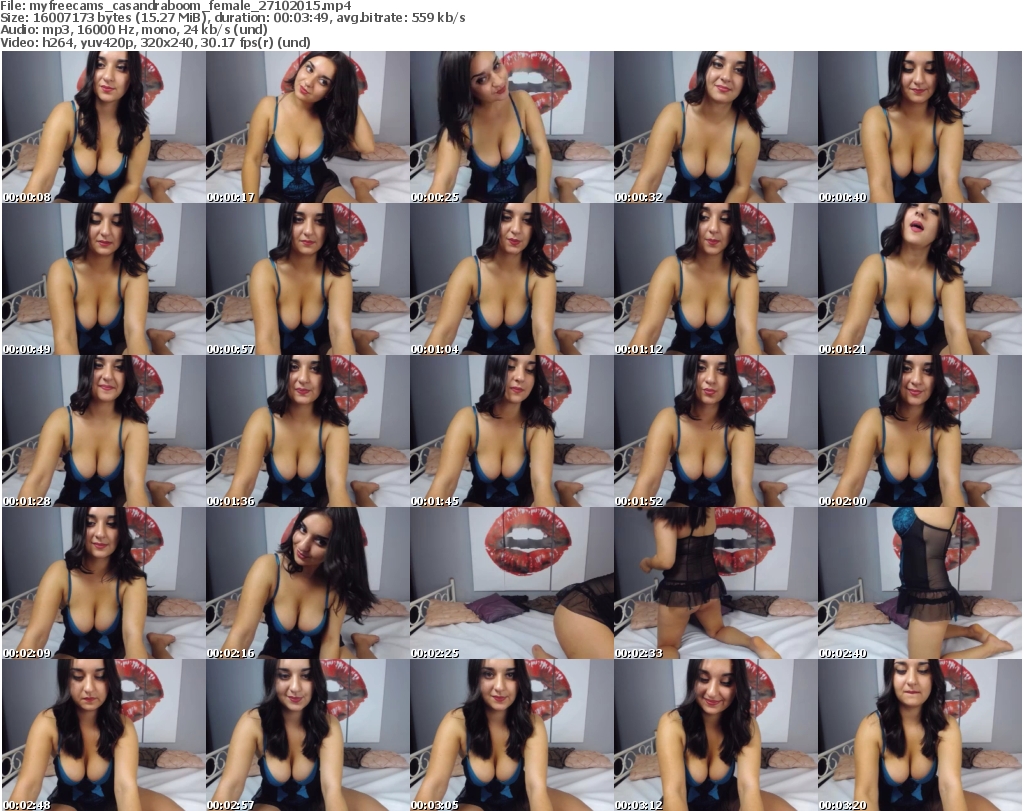The width and height of the screenshot is (1024, 811).
Task: Select the frame stamped 00:02:33
Action: [715, 583]
